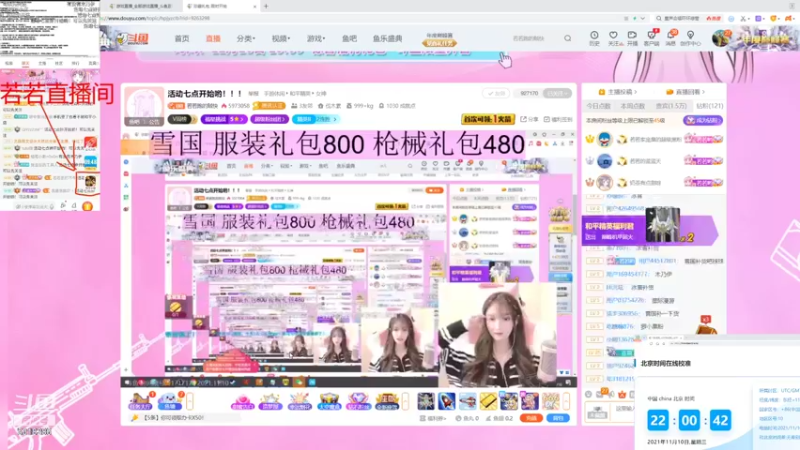Open 创作中心 bulb icon
This screenshot has height=450, width=800.
point(690,38)
